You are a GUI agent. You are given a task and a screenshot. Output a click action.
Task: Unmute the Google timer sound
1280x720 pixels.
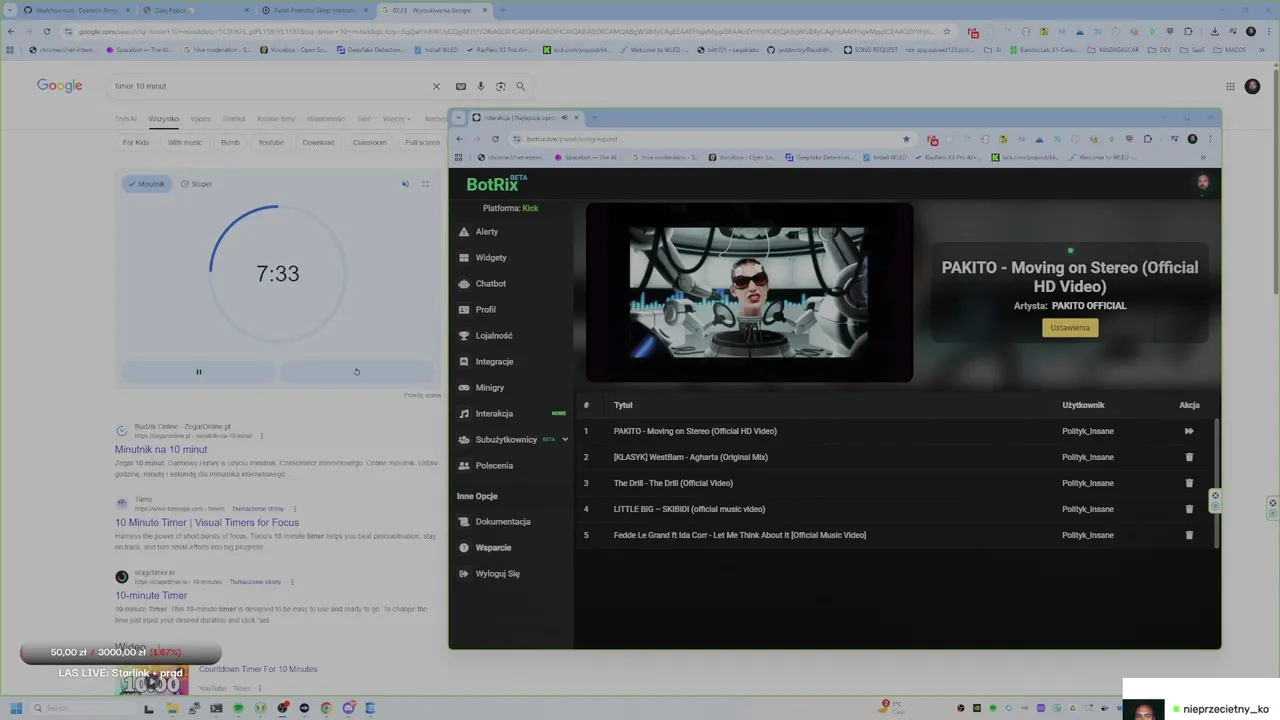pos(405,184)
